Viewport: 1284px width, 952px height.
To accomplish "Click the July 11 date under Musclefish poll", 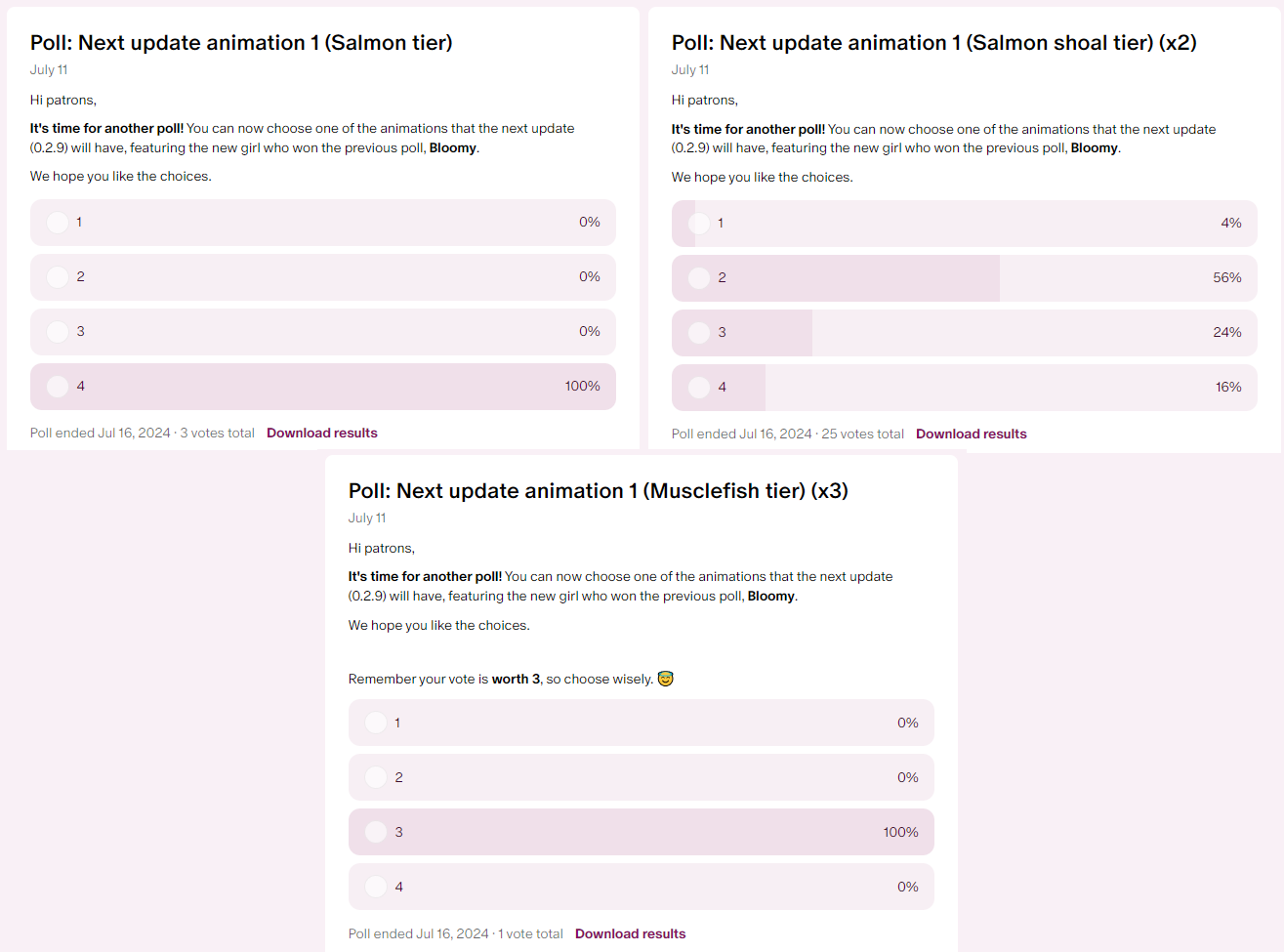I will point(367,518).
